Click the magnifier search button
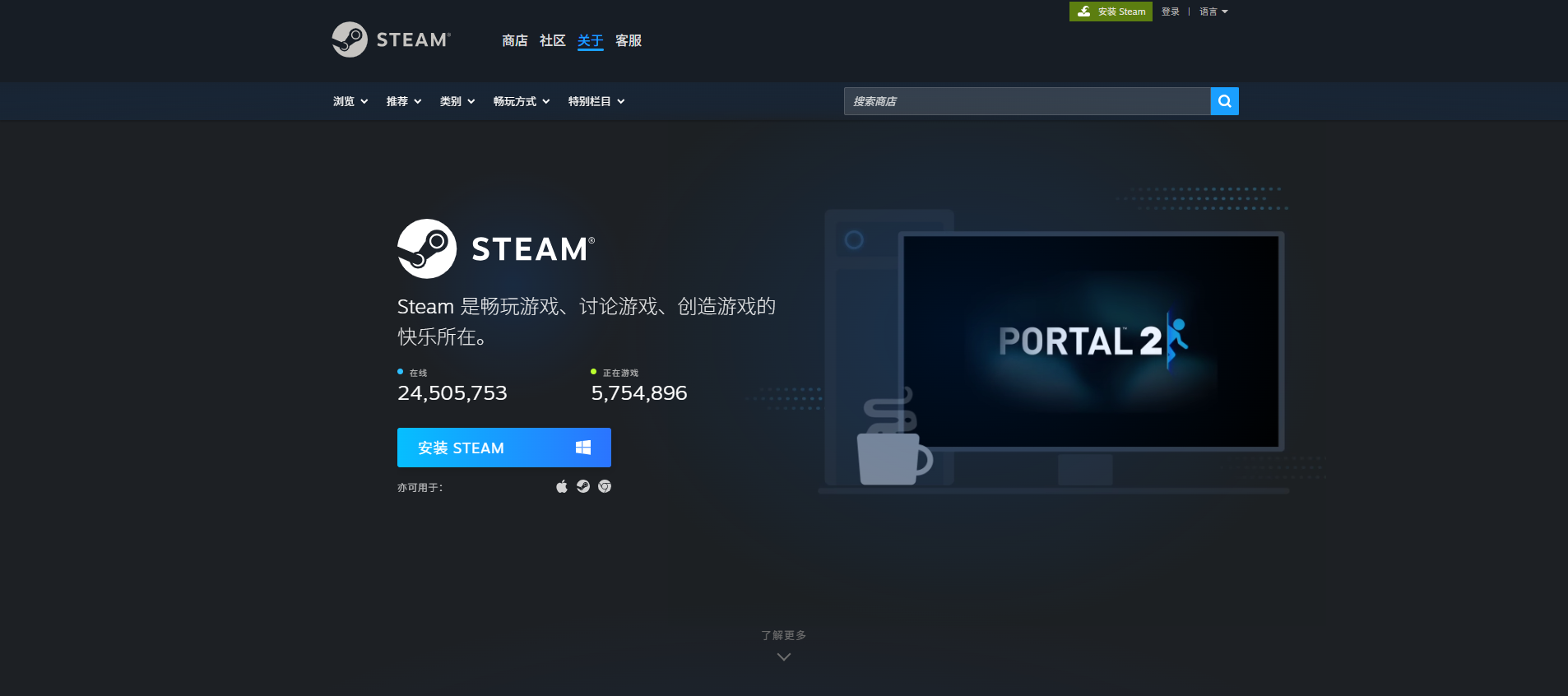 coord(1225,101)
